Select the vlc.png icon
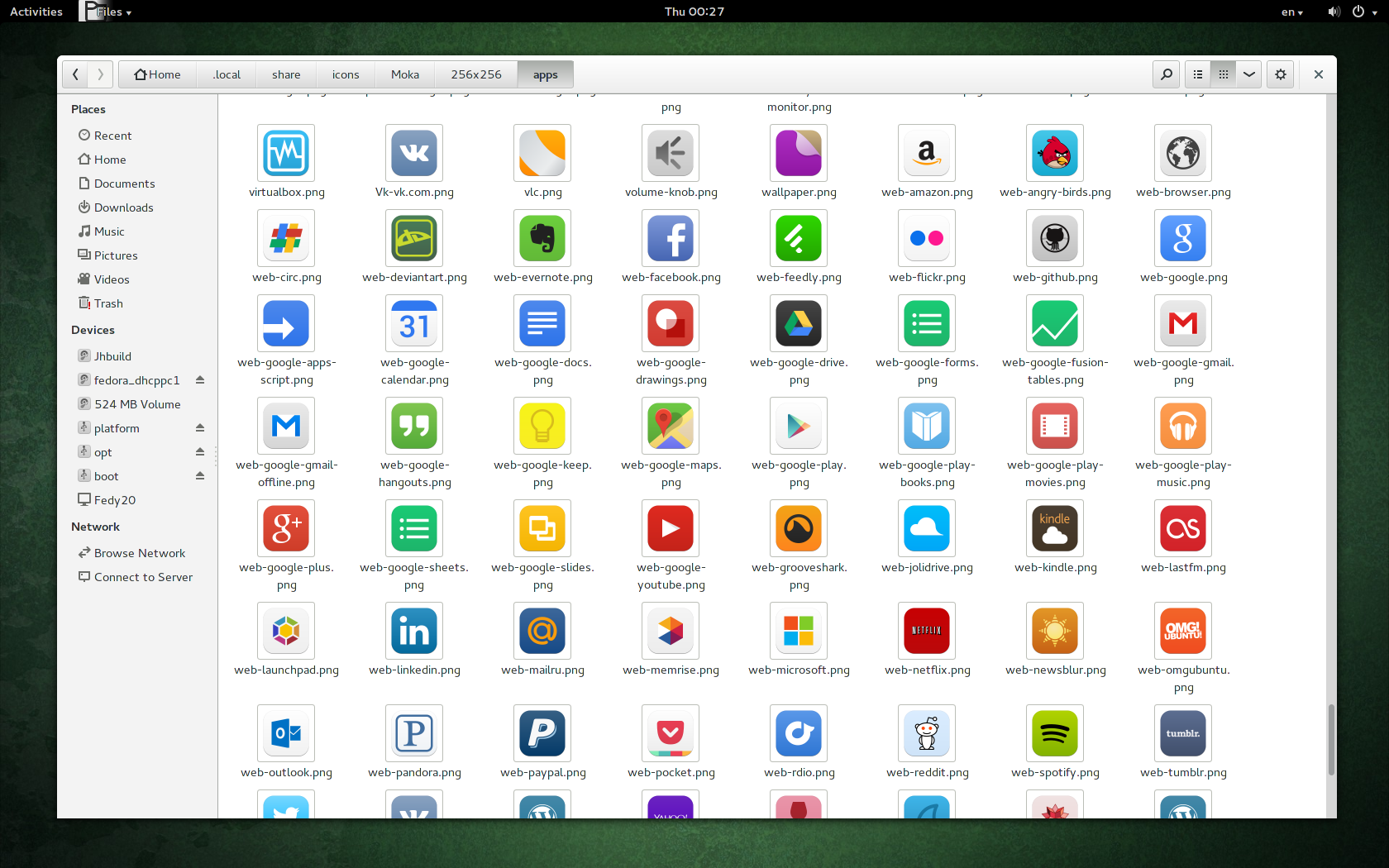Screen dimensions: 1389x868 tap(542, 153)
